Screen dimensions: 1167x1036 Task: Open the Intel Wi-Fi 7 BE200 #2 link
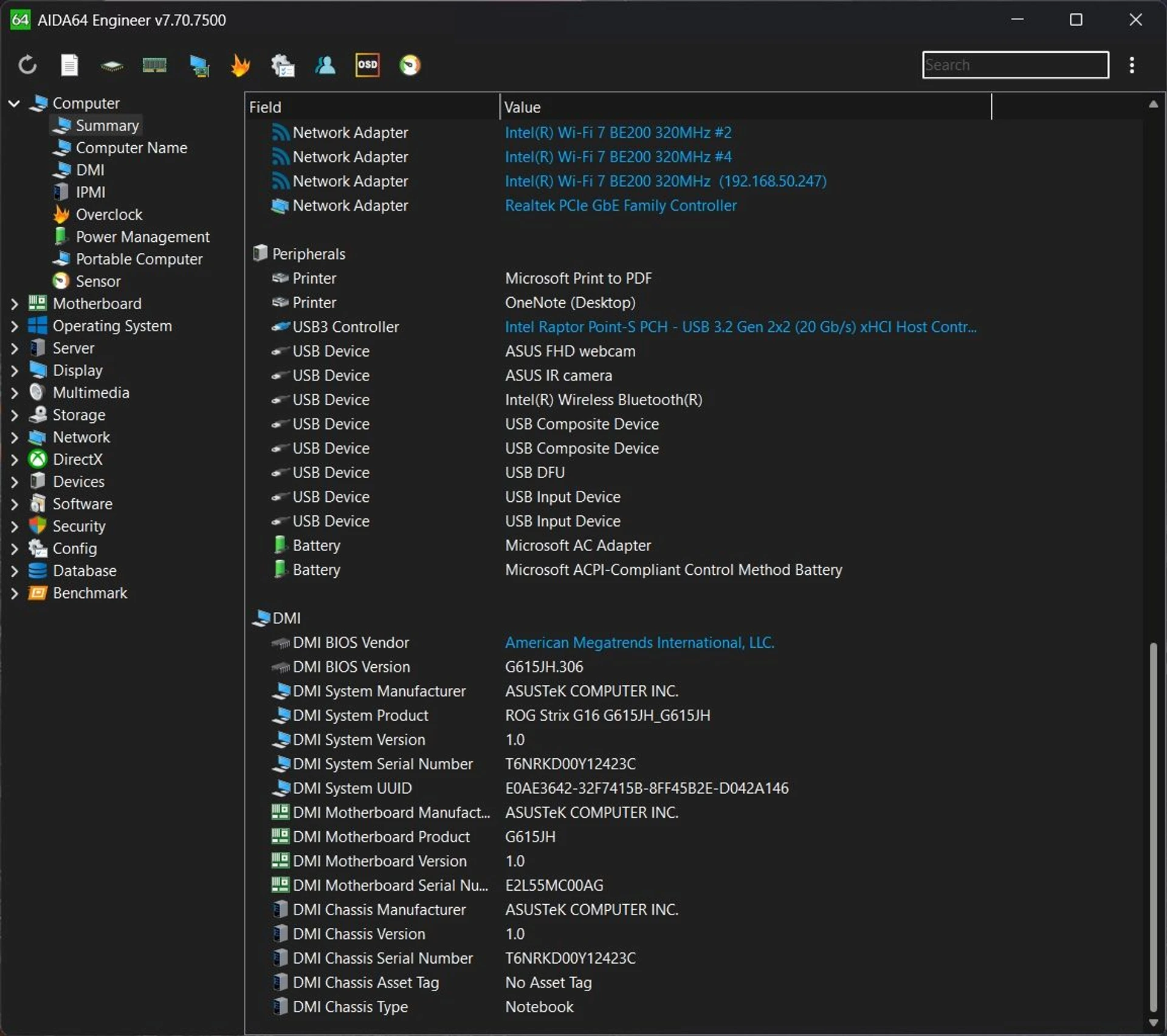pyautogui.click(x=618, y=132)
